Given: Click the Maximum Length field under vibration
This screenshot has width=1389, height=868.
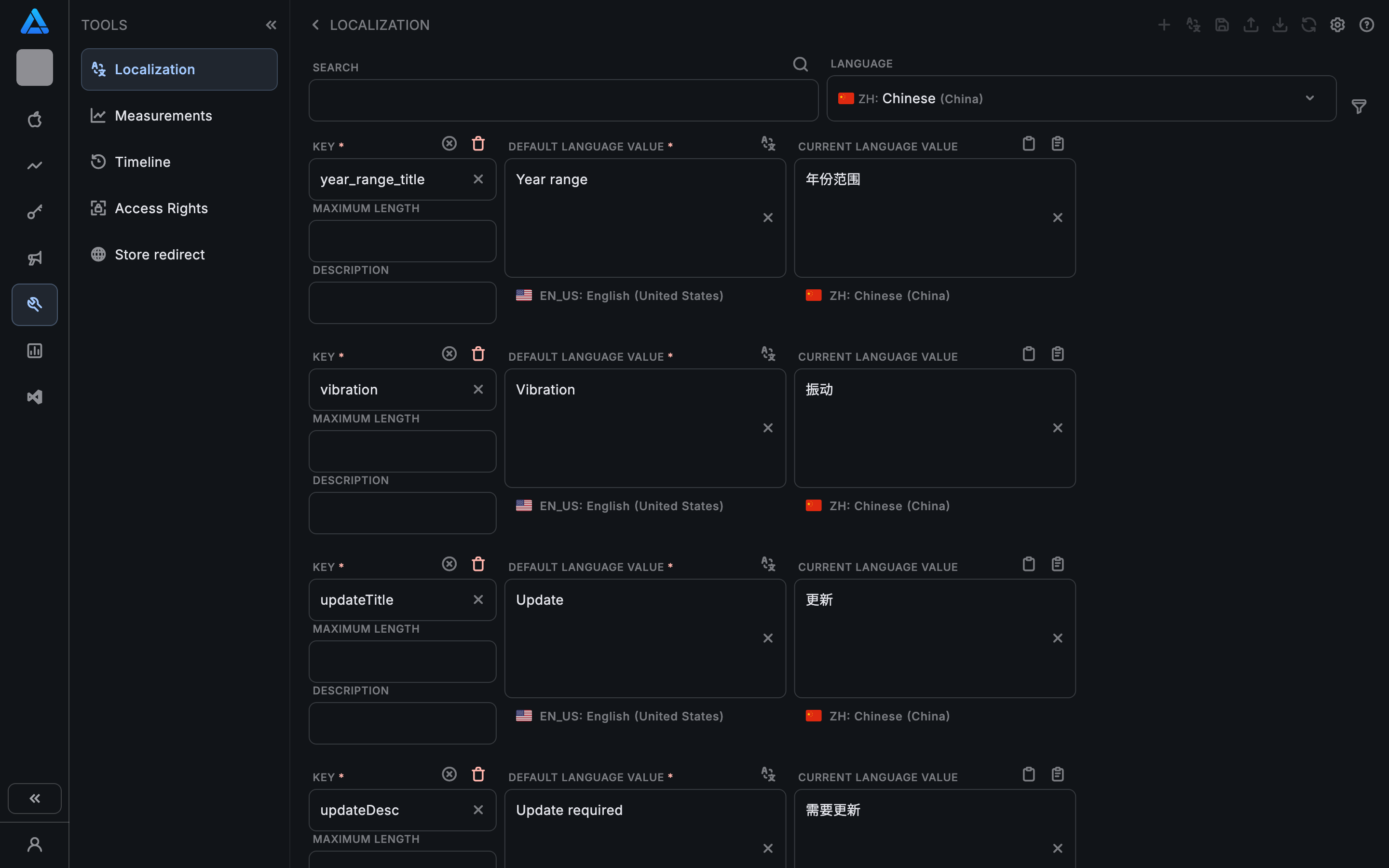Looking at the screenshot, I should (402, 451).
